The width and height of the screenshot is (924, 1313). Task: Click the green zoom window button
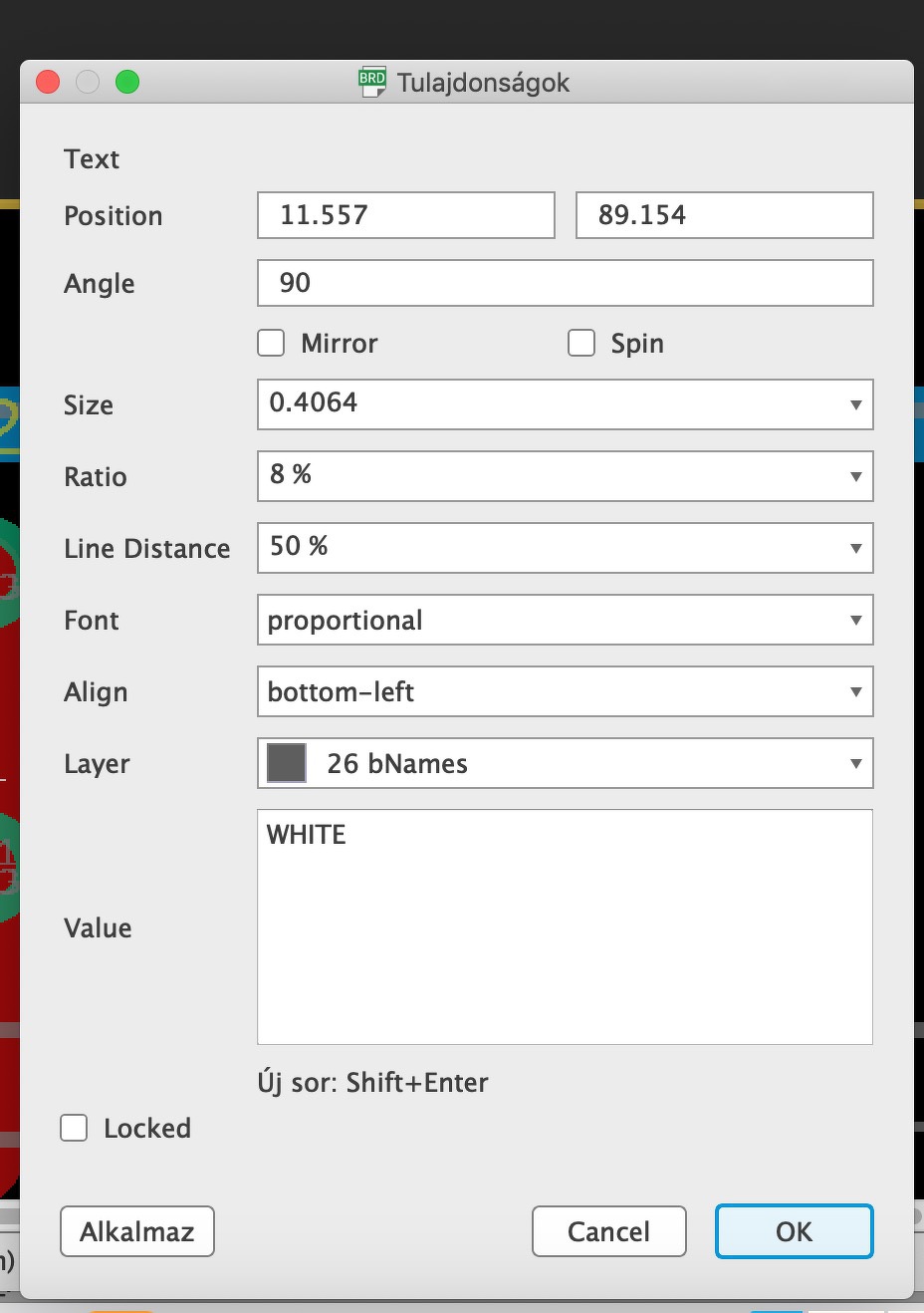127,82
